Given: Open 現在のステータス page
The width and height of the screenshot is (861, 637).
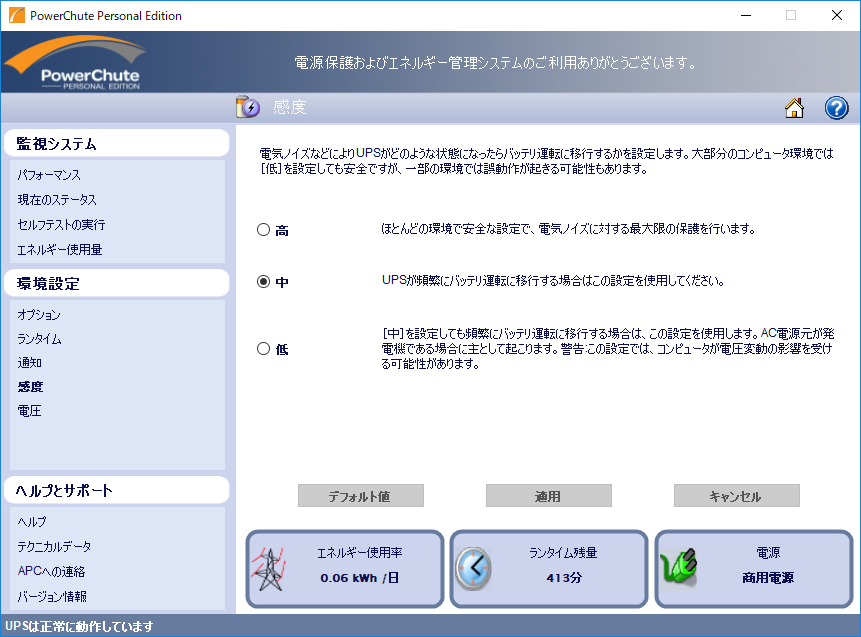Looking at the screenshot, I should click(57, 200).
